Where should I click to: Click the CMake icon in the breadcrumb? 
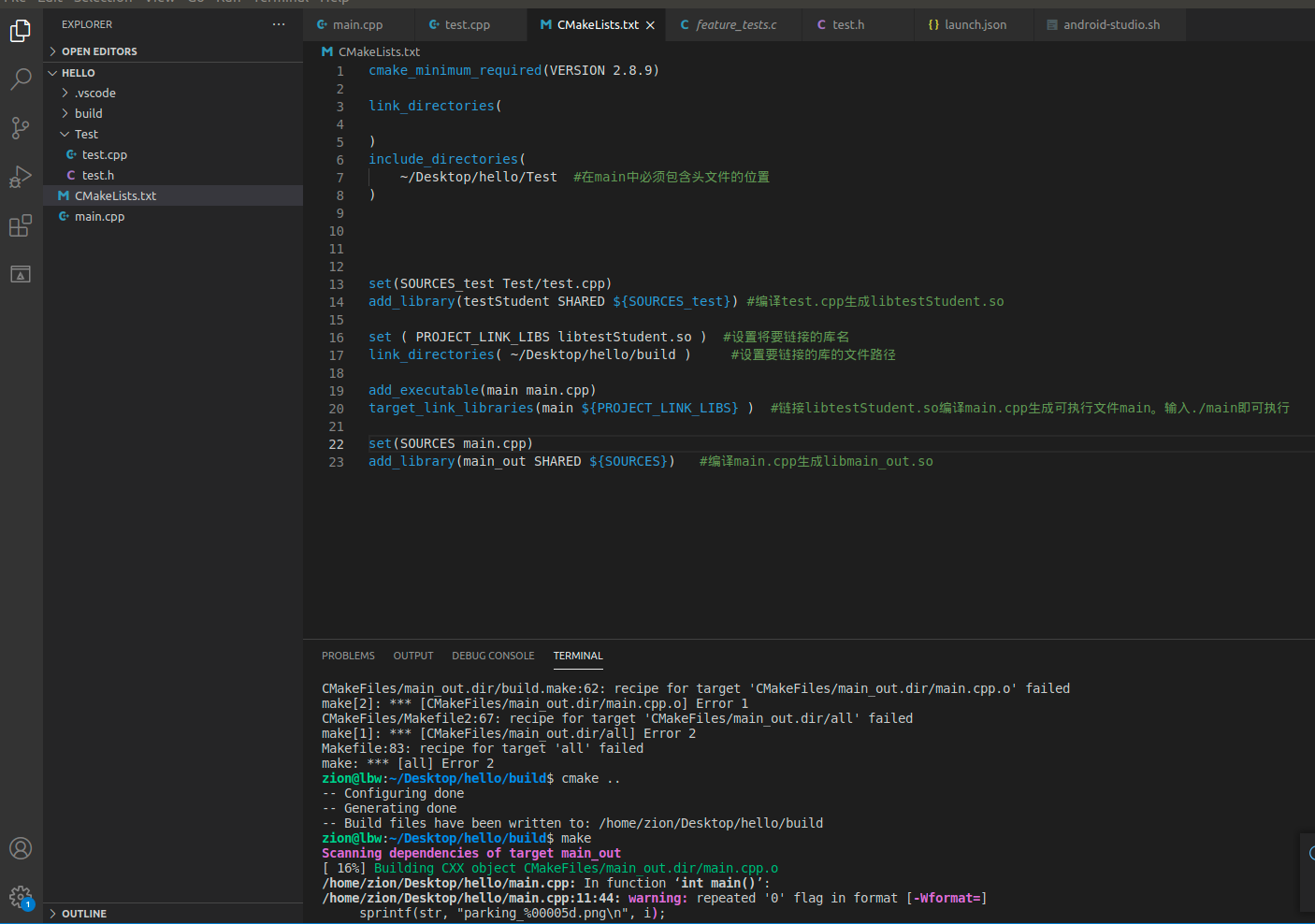point(327,51)
